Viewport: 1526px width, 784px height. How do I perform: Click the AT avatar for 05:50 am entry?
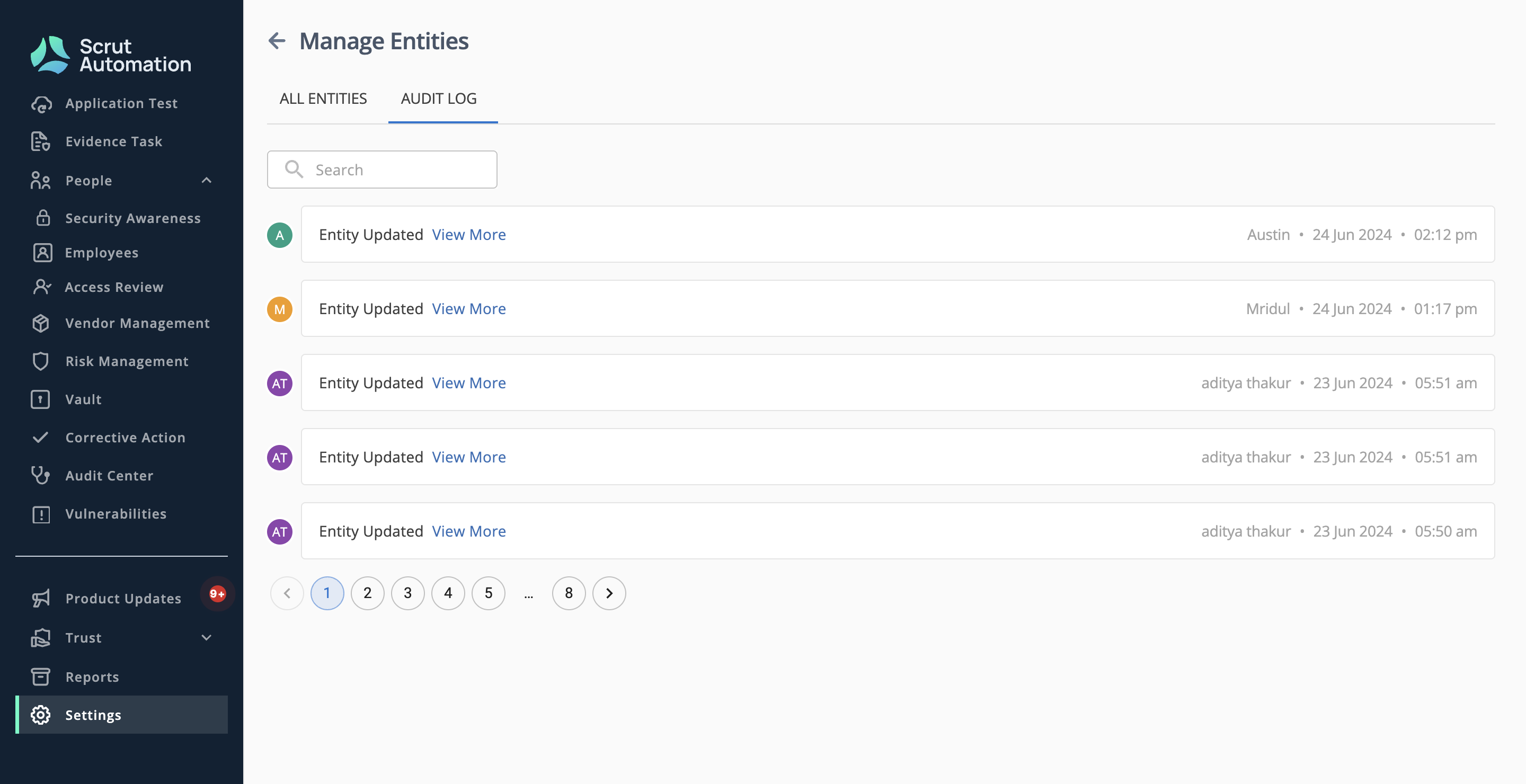tap(280, 532)
